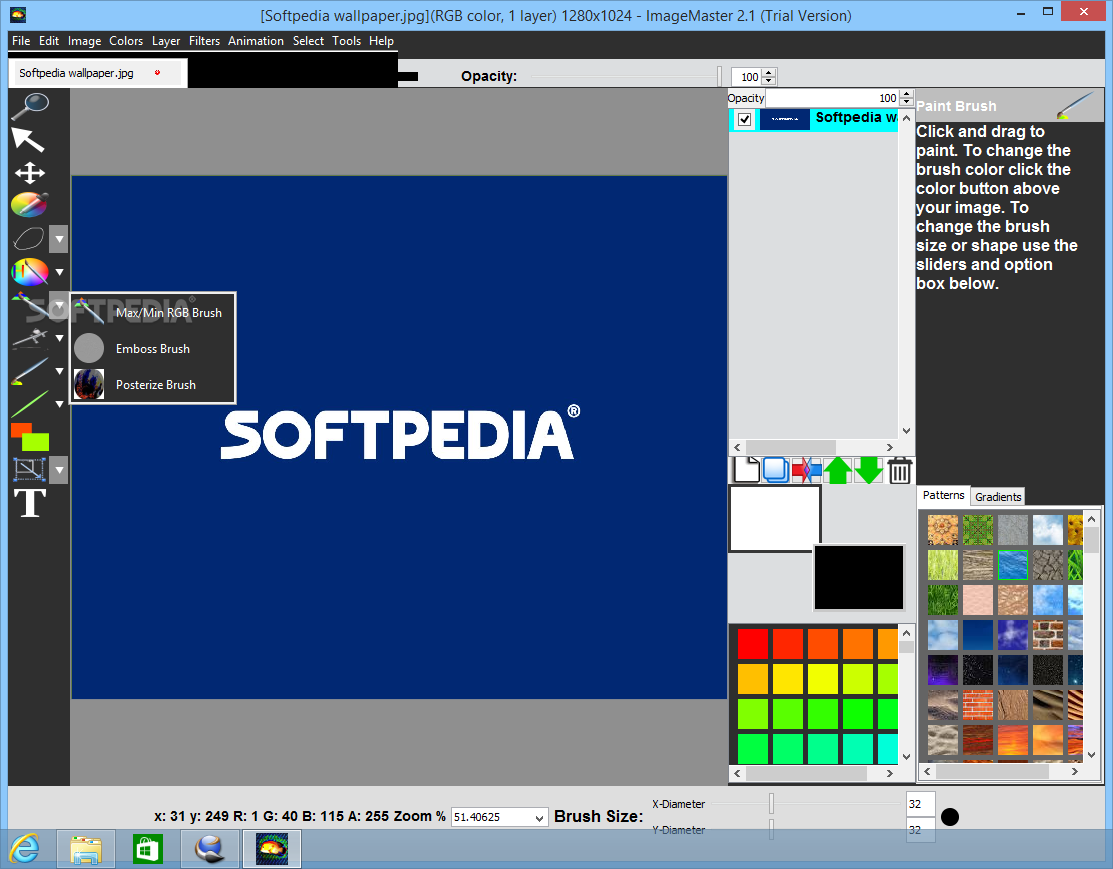Choose Posterize Brush from flyout
The height and width of the screenshot is (869, 1113).
pyautogui.click(x=153, y=384)
